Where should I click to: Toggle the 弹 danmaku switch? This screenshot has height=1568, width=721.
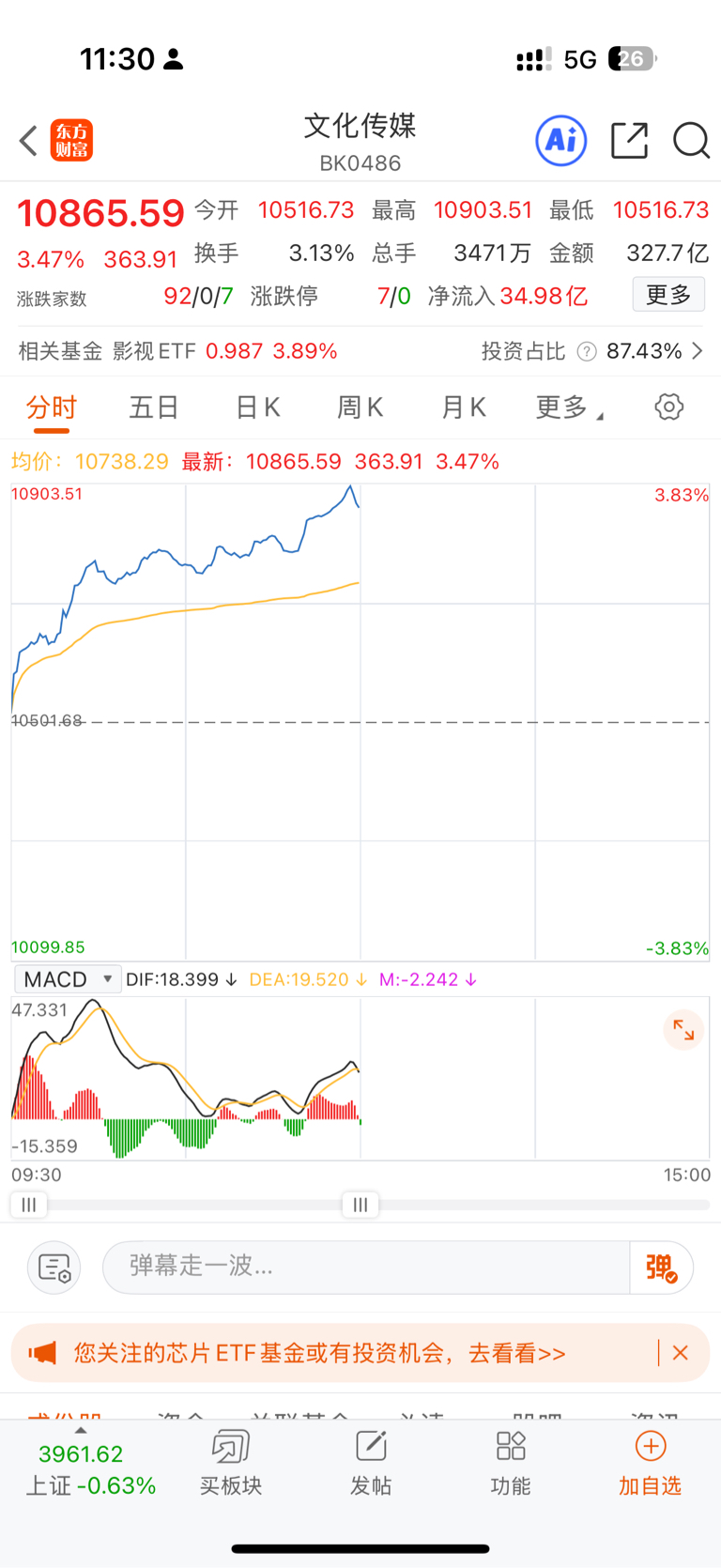(x=661, y=1268)
